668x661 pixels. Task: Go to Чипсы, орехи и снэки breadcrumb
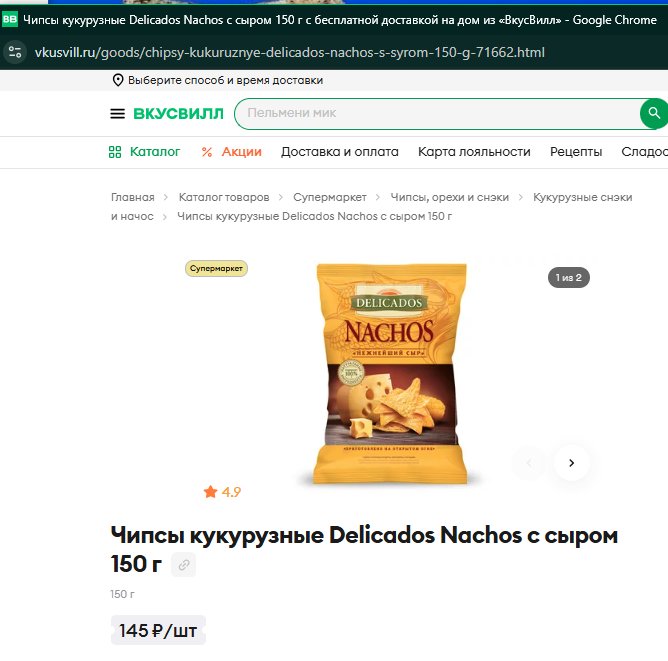tap(449, 197)
